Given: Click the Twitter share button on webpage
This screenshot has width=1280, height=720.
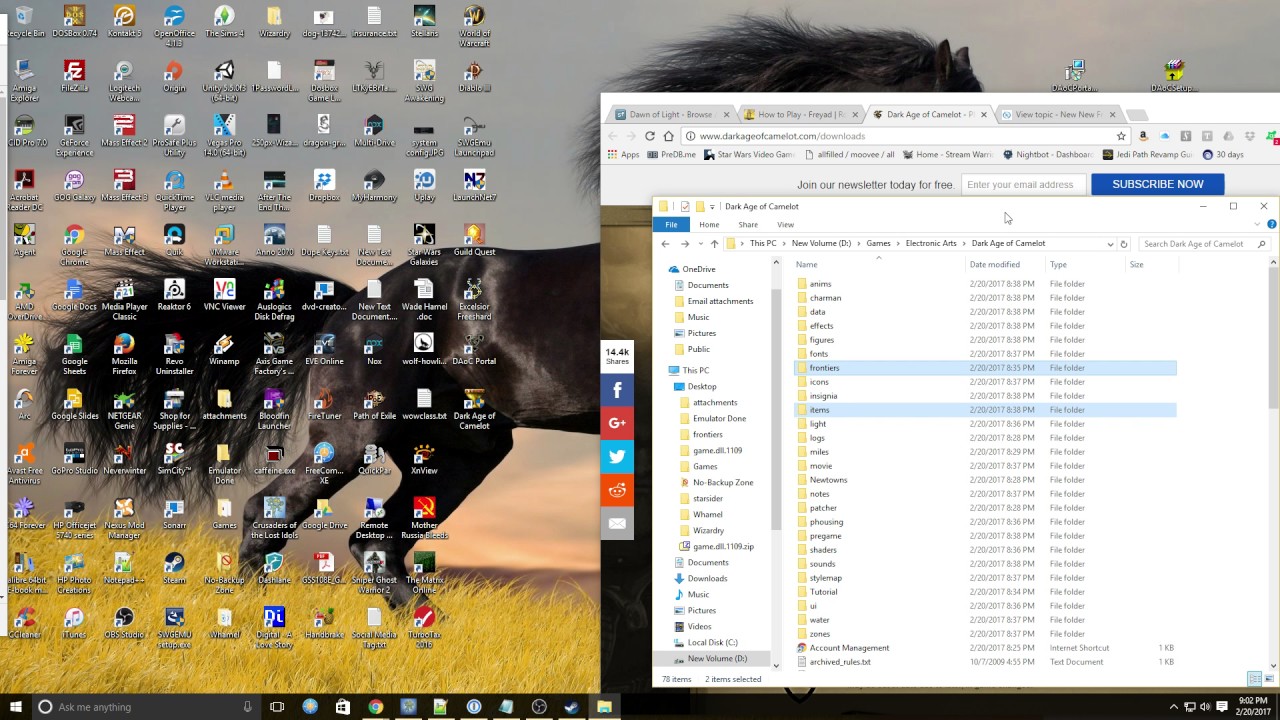Looking at the screenshot, I should (617, 456).
